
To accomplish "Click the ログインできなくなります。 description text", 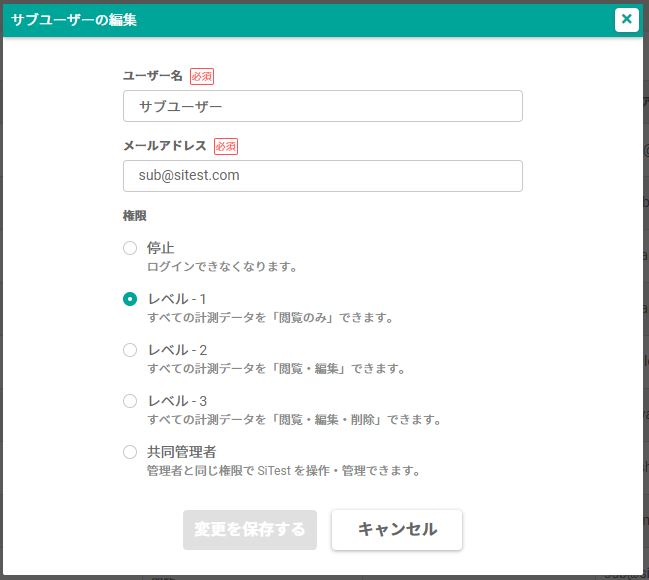I will [222, 267].
